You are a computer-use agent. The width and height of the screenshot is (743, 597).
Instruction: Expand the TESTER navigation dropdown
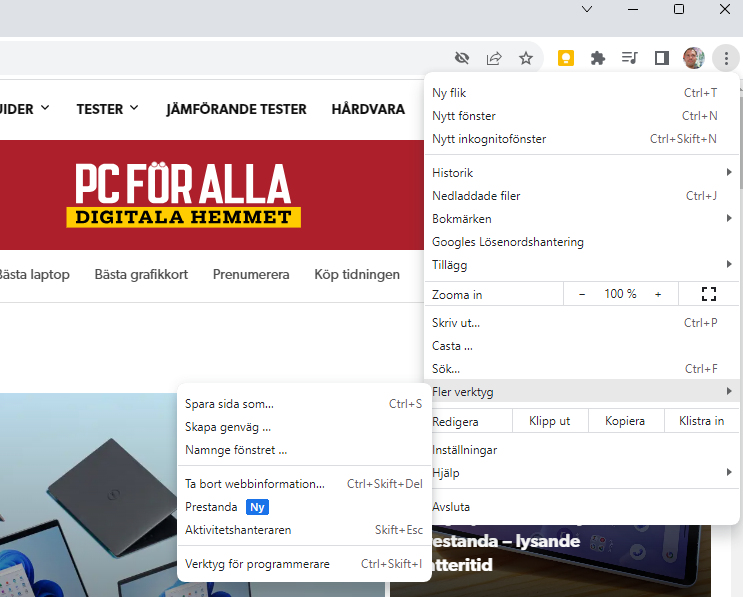point(108,109)
